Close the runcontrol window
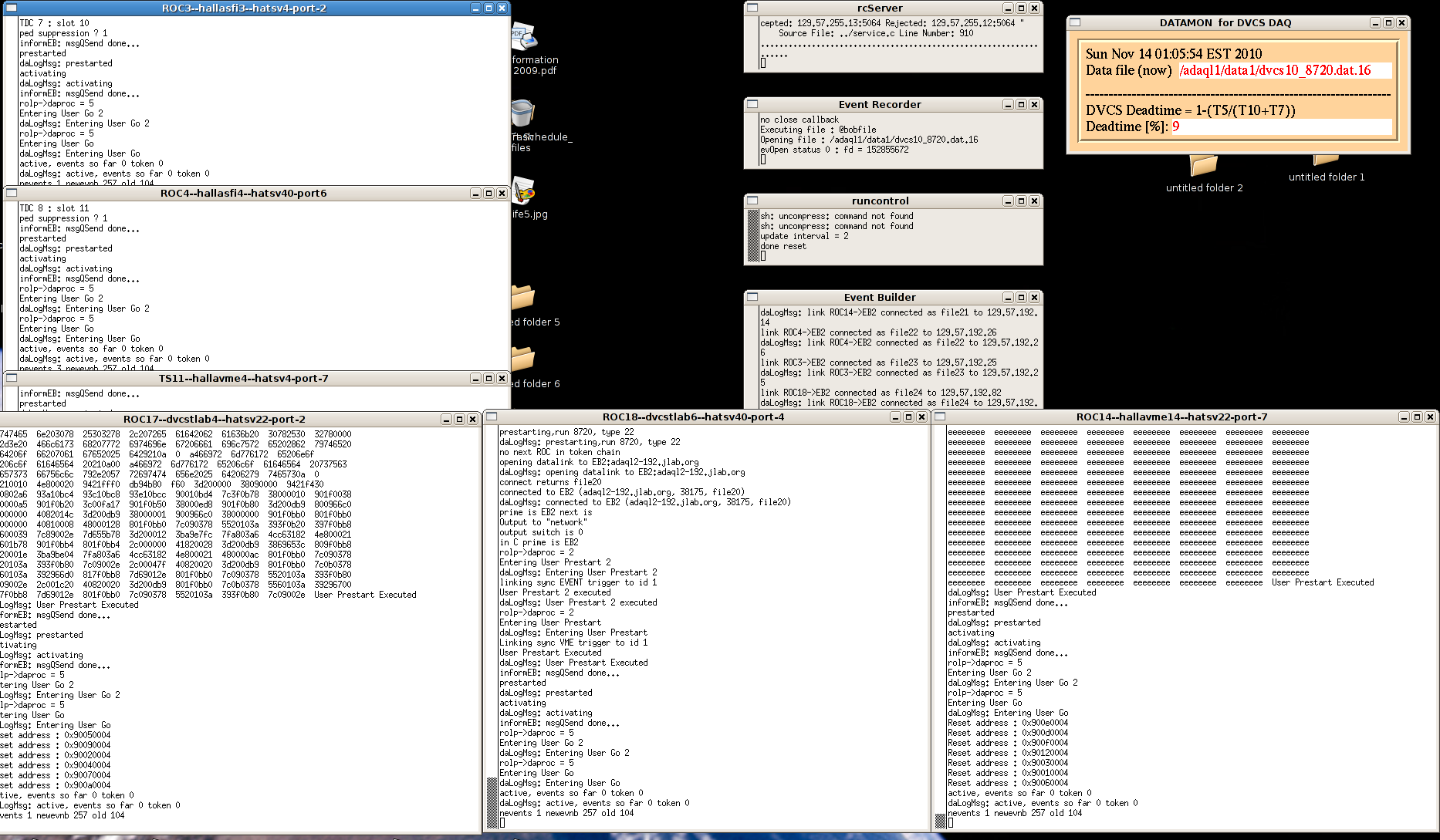1440x840 pixels. pos(1034,201)
